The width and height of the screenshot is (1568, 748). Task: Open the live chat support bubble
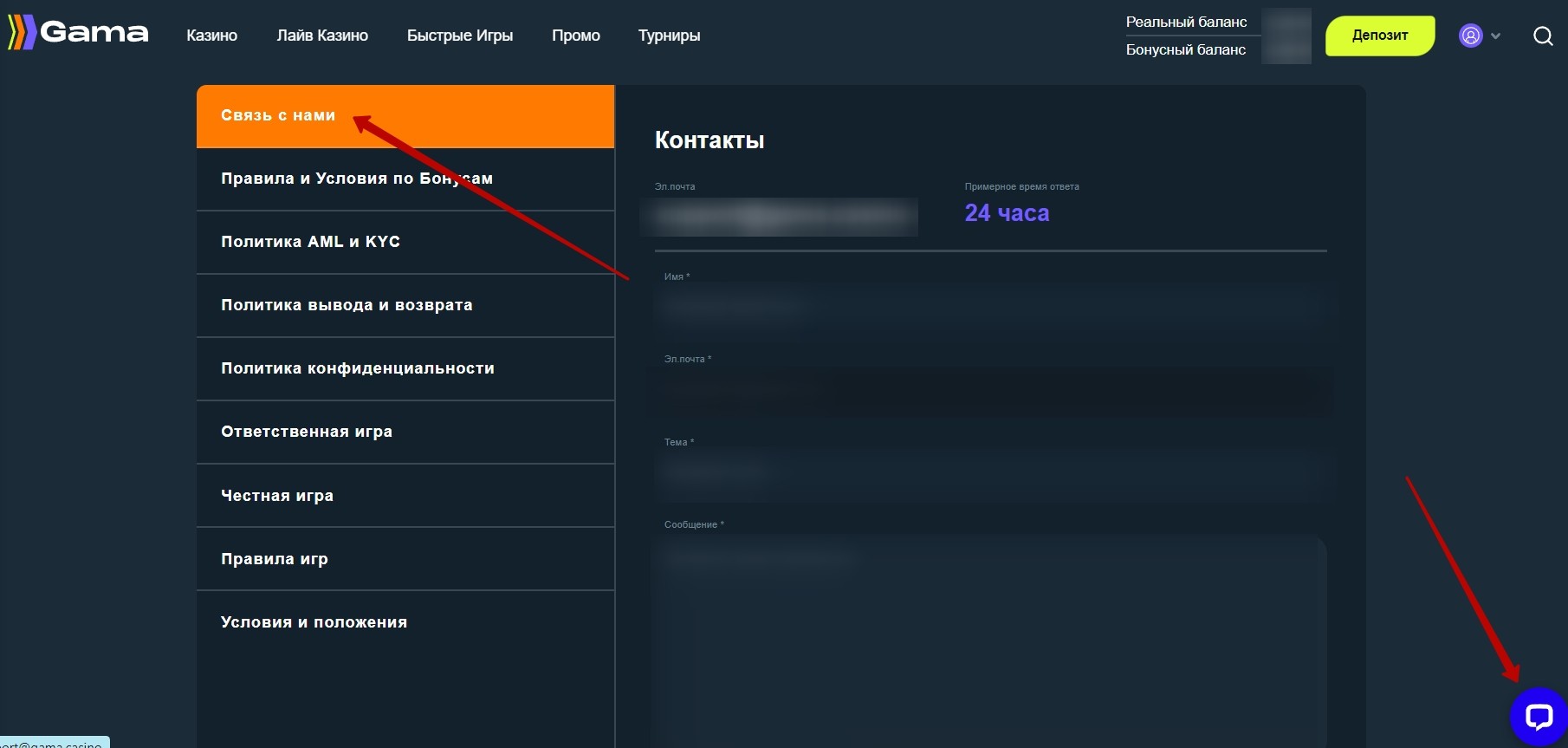tap(1538, 716)
